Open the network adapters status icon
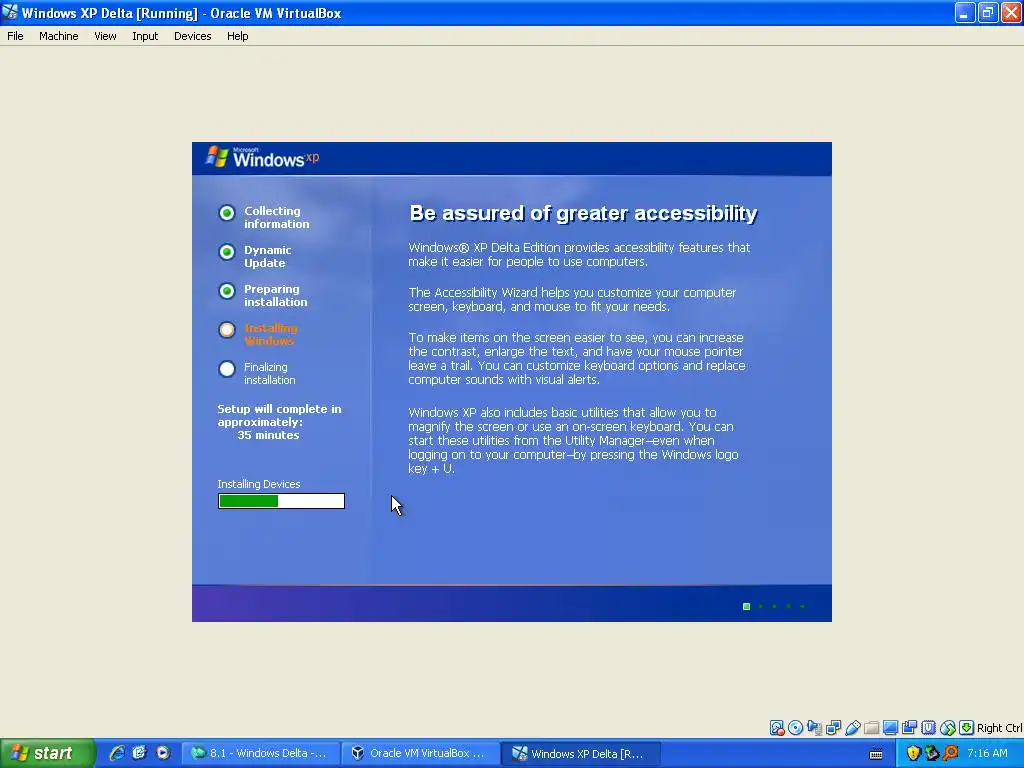The width and height of the screenshot is (1024, 768). [833, 728]
